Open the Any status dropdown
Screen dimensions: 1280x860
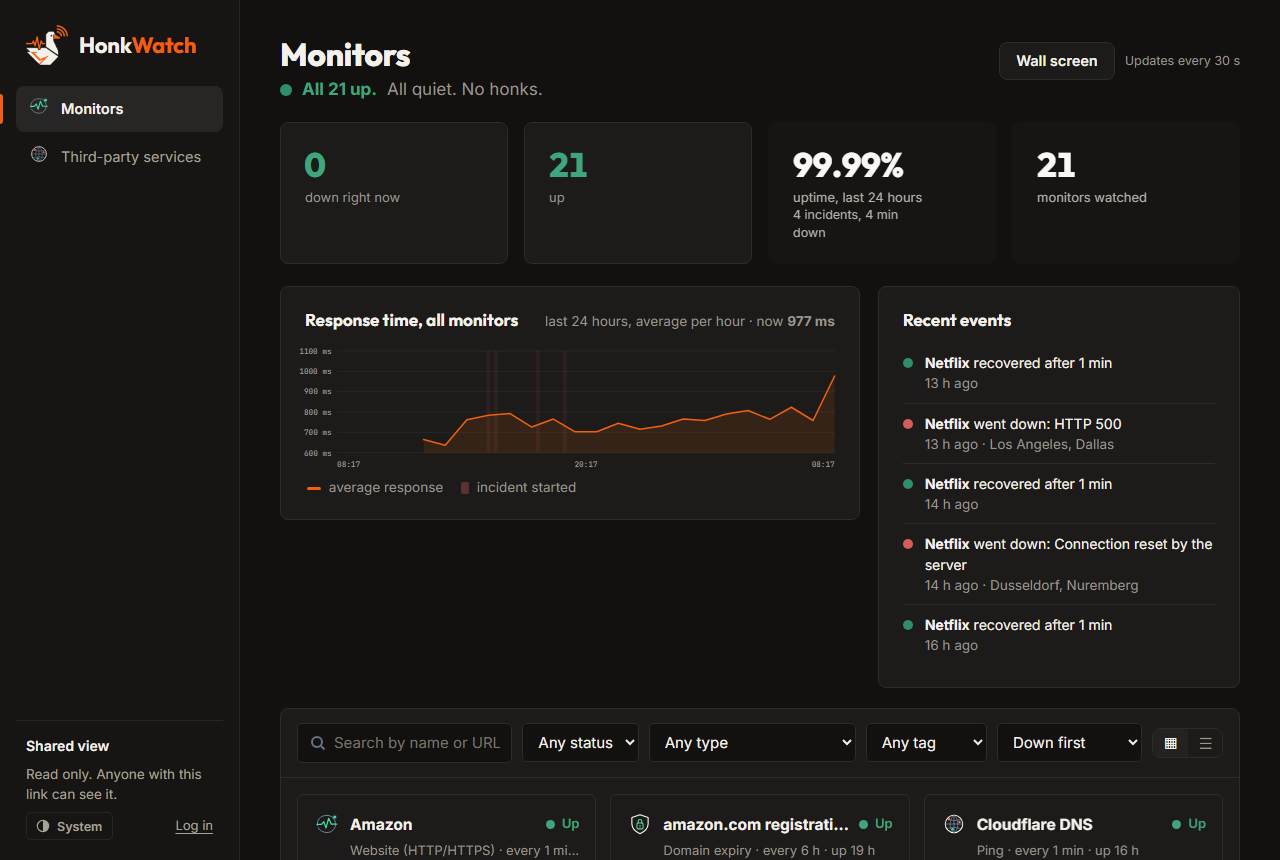tap(580, 743)
